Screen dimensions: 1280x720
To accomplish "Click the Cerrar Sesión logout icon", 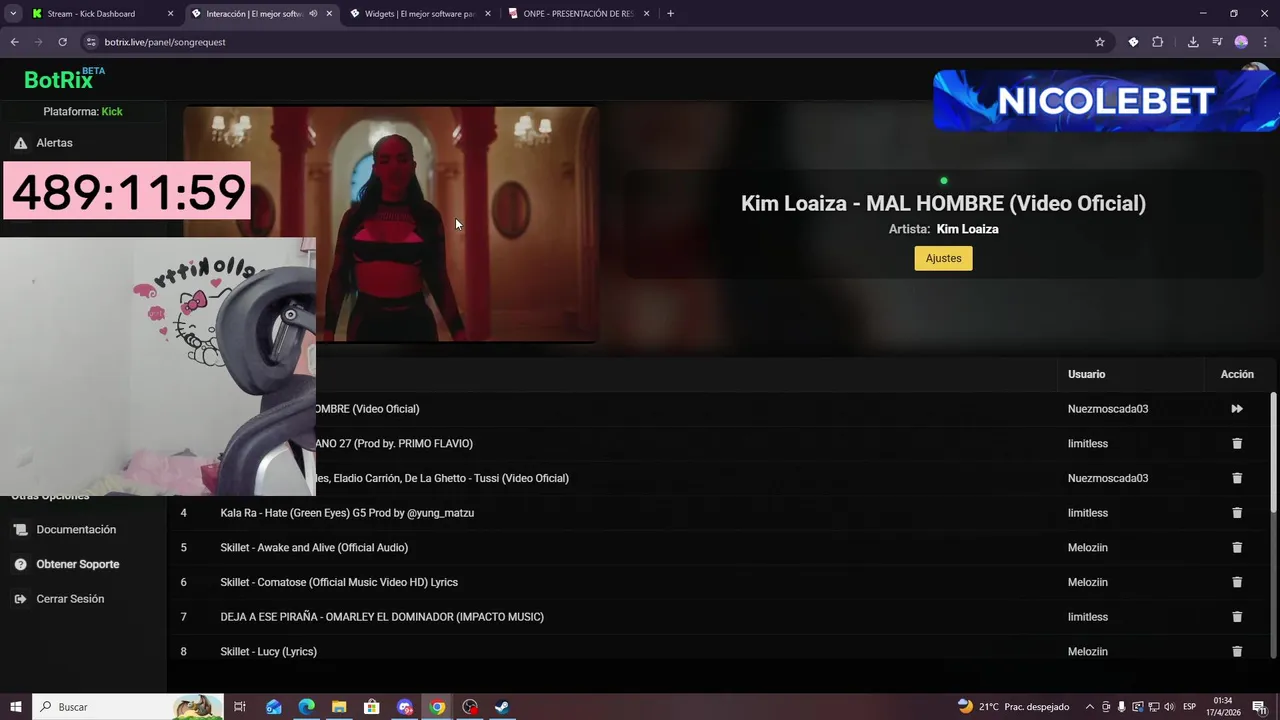I will [20, 599].
